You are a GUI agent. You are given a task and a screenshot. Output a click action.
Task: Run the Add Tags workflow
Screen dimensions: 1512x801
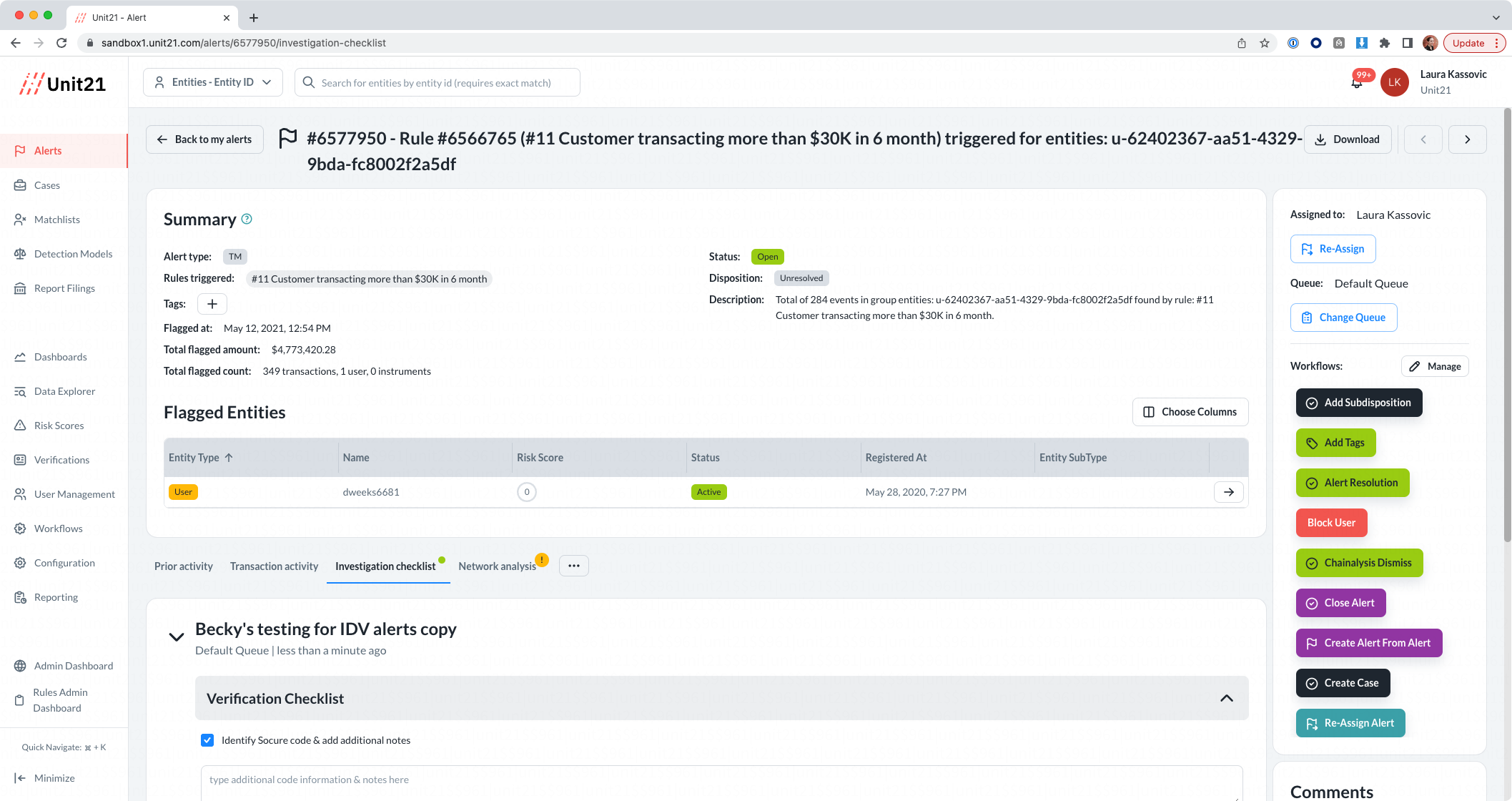coord(1335,443)
